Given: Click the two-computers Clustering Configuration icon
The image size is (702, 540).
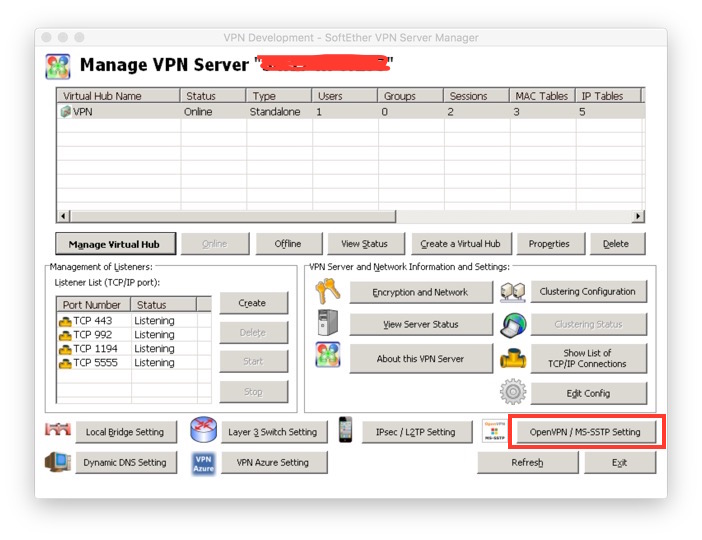Looking at the screenshot, I should pyautogui.click(x=513, y=292).
